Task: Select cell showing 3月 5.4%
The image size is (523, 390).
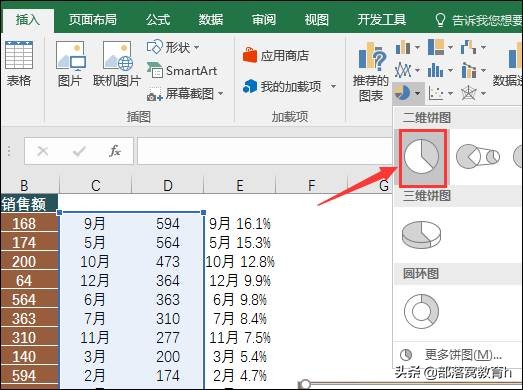Action: 240,357
